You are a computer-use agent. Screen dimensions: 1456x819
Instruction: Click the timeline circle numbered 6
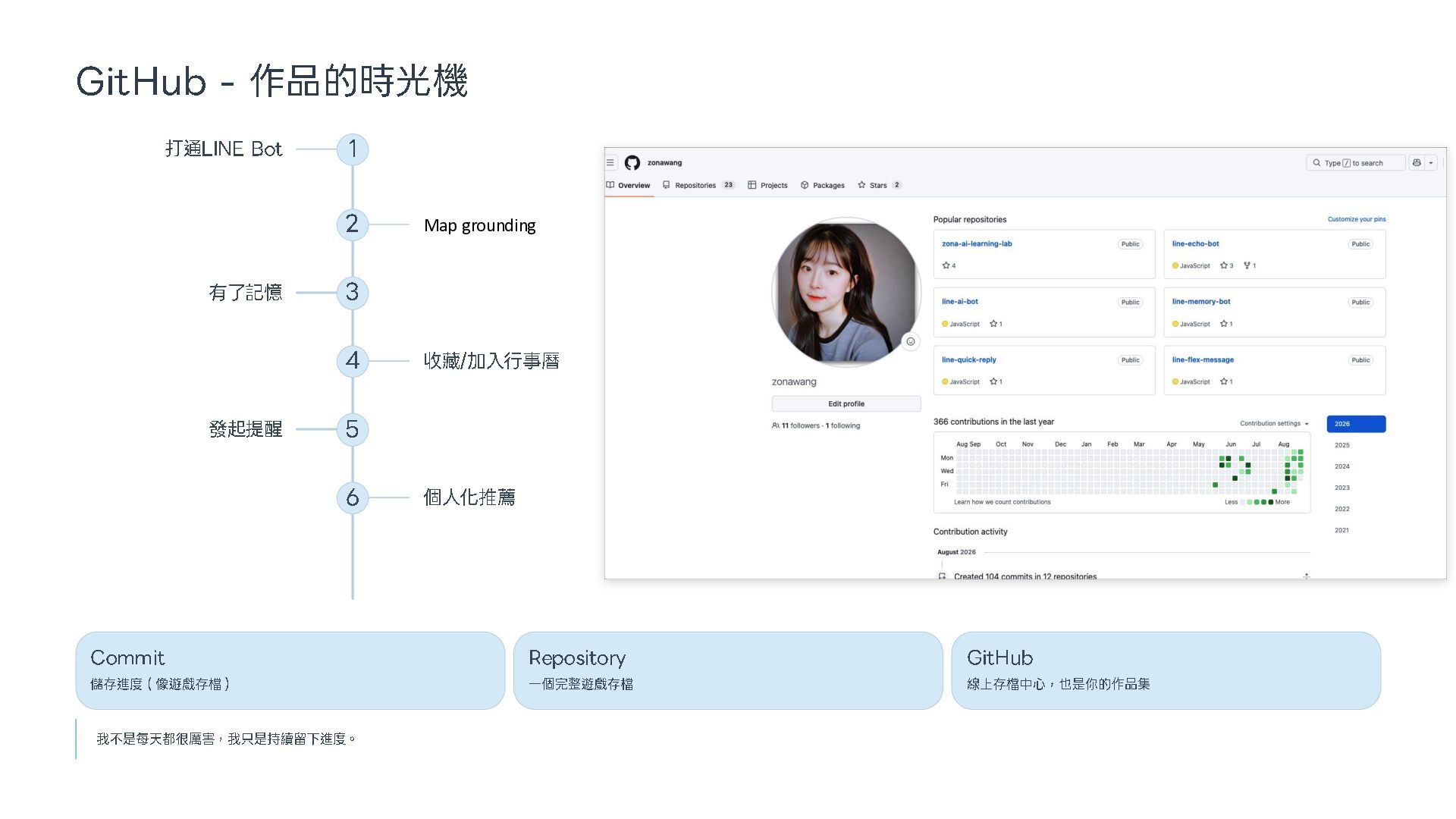coord(353,497)
